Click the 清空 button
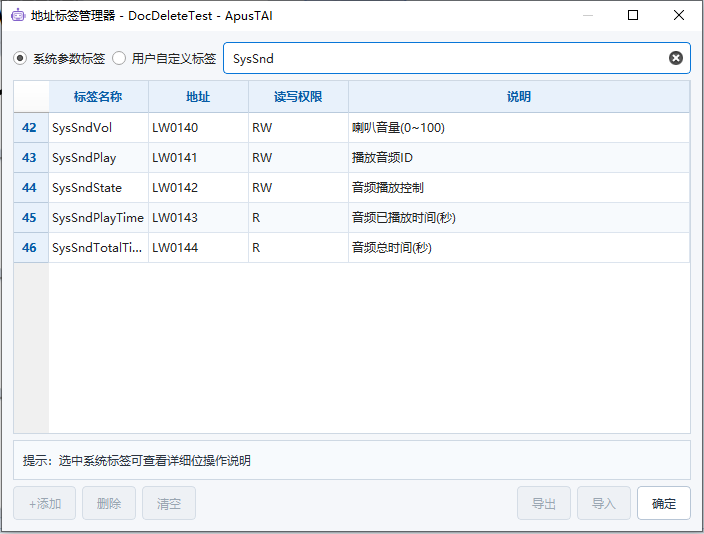 coord(169,503)
